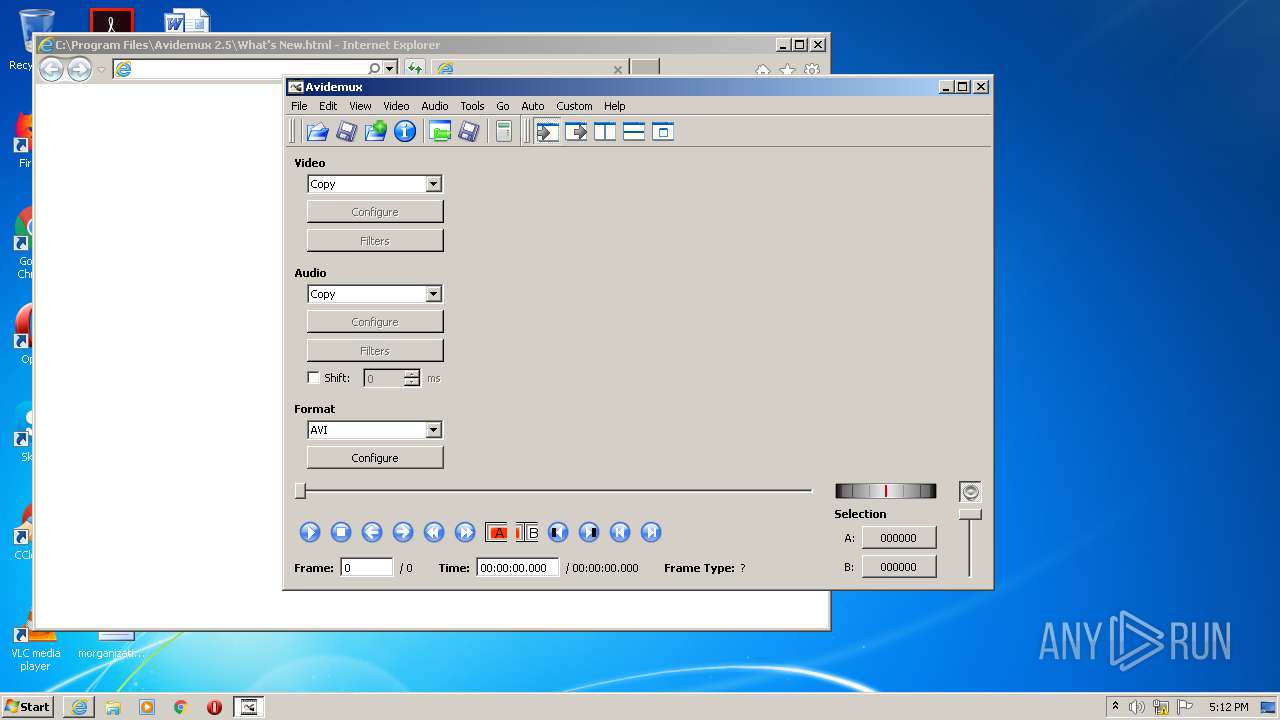The width and height of the screenshot is (1280, 720).
Task: Open the Video codec Copy dropdown
Action: click(433, 184)
